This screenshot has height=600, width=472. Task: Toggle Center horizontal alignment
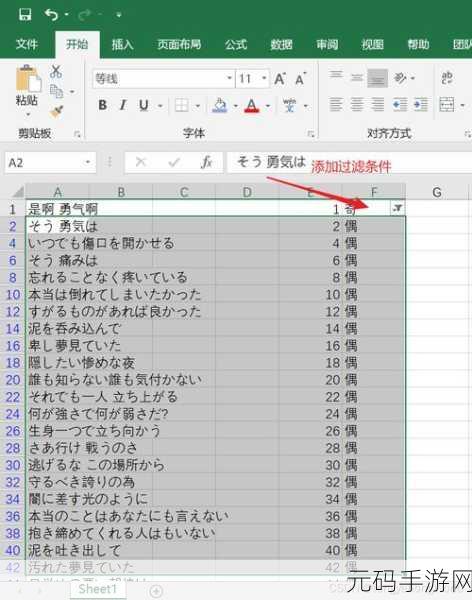[357, 104]
